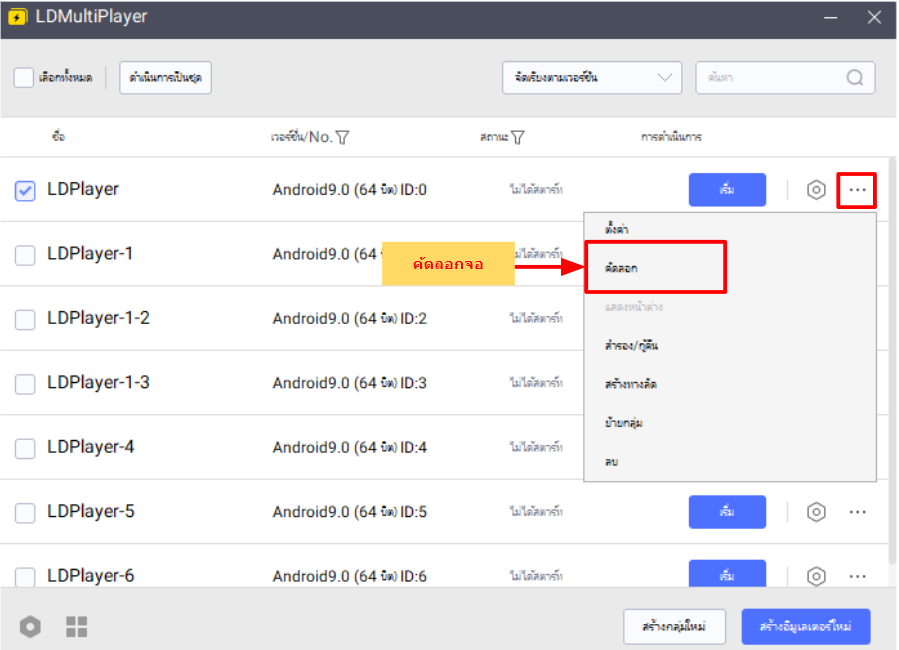Check the LDPlayer-1 checkbox

point(25,255)
